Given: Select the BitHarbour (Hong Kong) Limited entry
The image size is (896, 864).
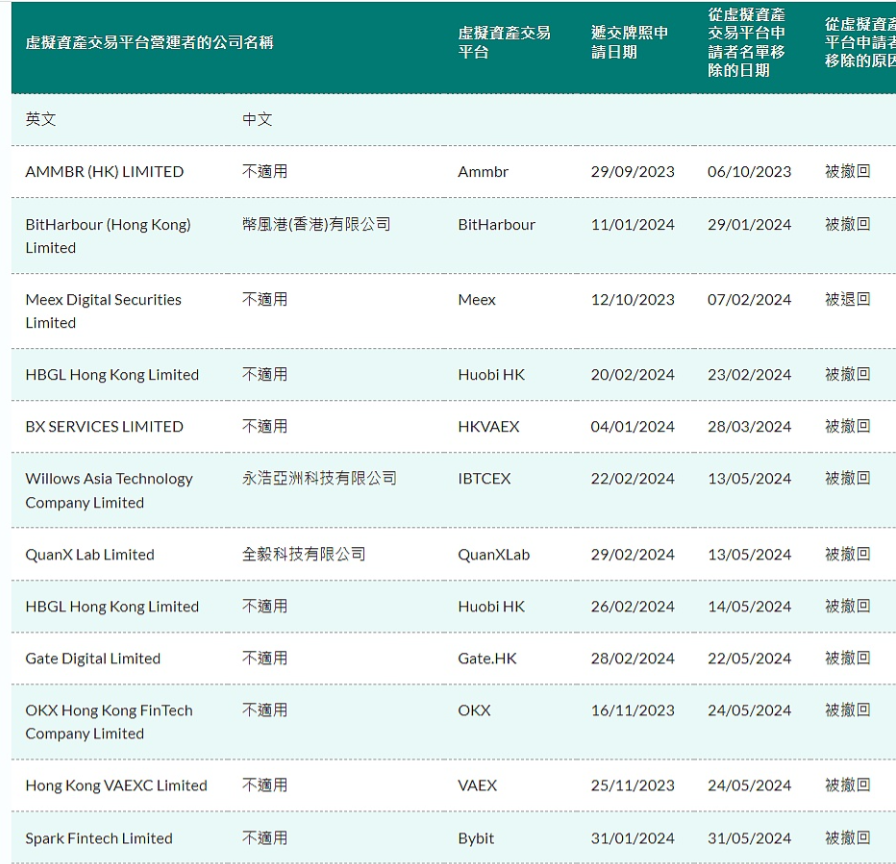Looking at the screenshot, I should (x=107, y=236).
